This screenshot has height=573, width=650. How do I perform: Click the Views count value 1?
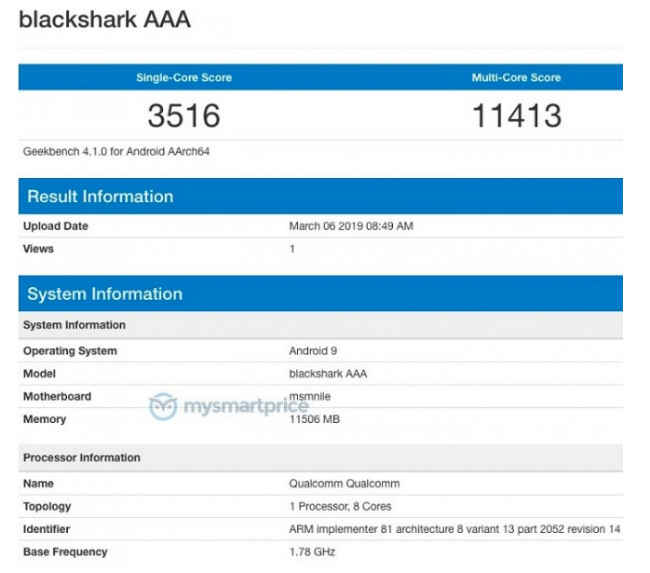point(292,249)
